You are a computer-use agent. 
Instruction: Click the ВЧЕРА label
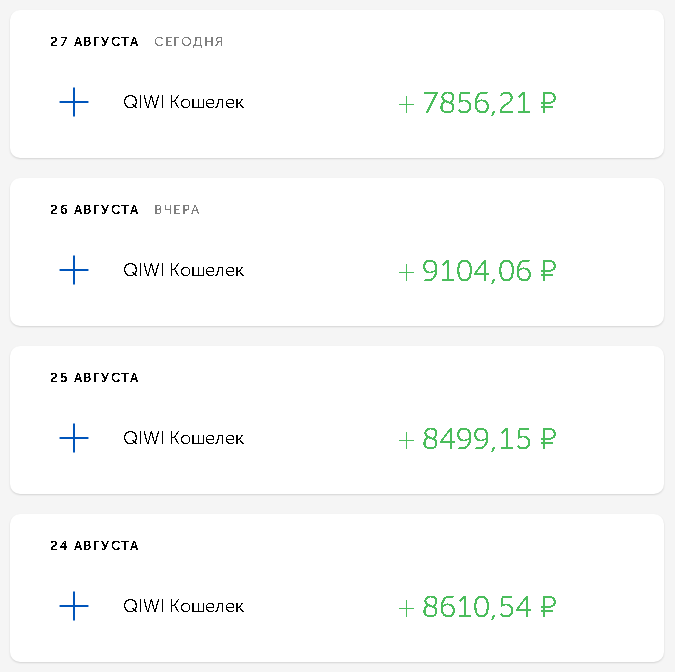coord(177,210)
